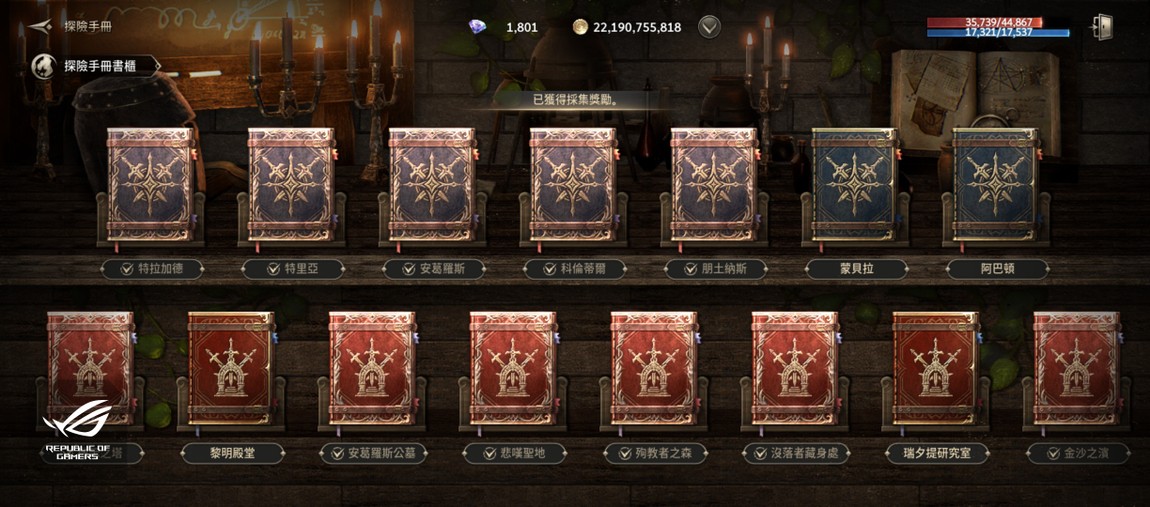Toggle the 安葛羅斯 checkmark label

click(x=433, y=269)
